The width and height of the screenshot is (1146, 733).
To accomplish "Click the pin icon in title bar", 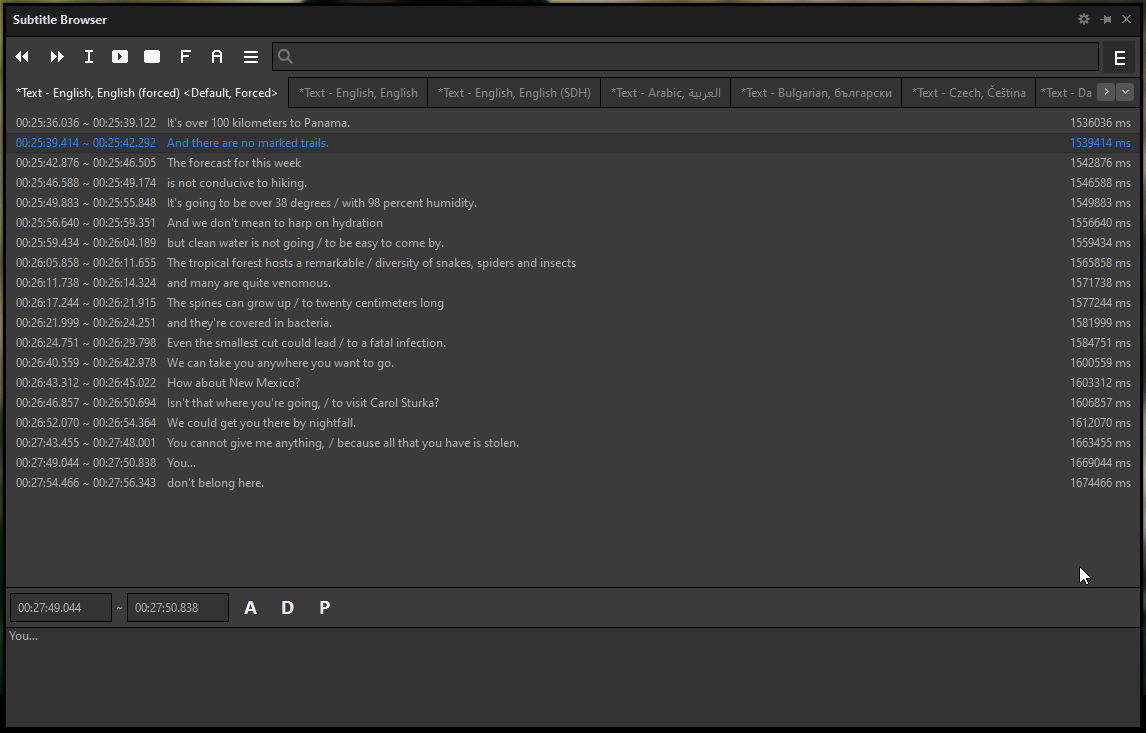I will click(1106, 19).
